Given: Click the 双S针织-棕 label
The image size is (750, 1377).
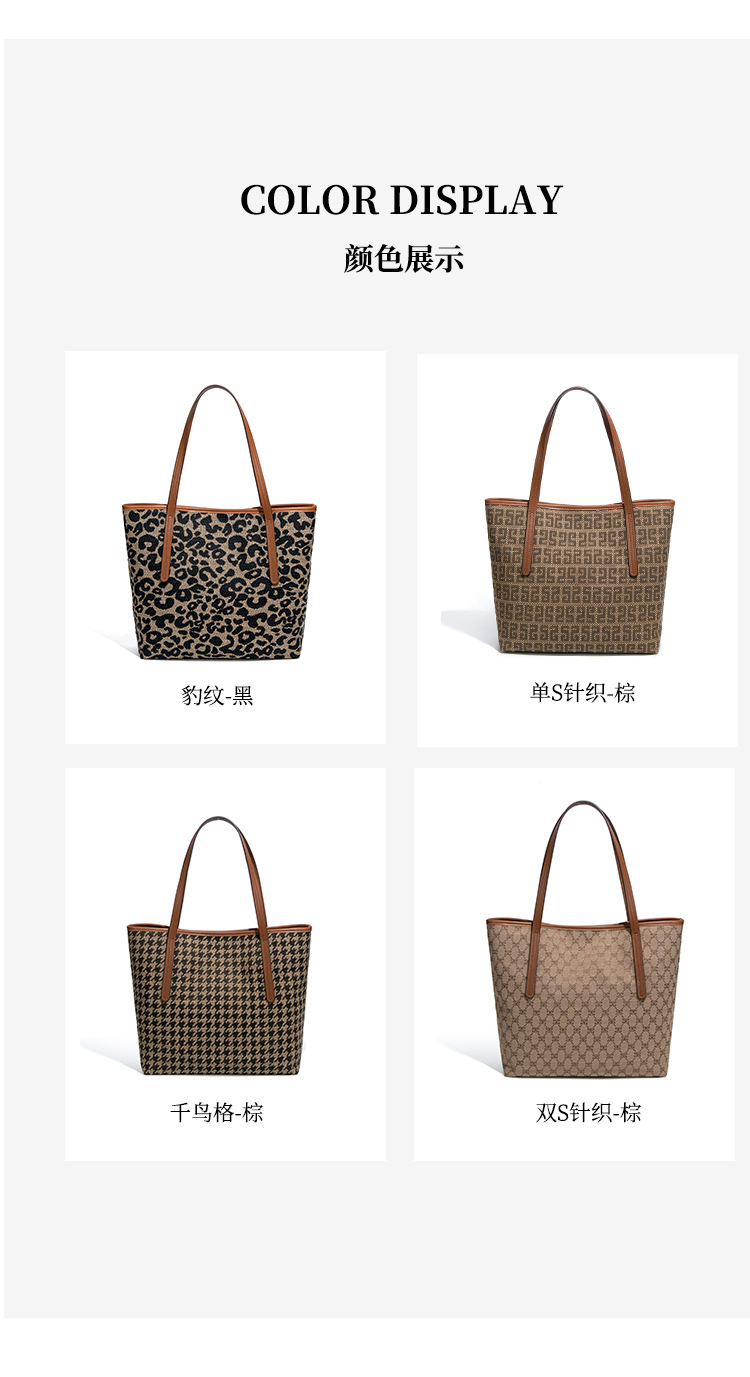Looking at the screenshot, I should point(588,1112).
